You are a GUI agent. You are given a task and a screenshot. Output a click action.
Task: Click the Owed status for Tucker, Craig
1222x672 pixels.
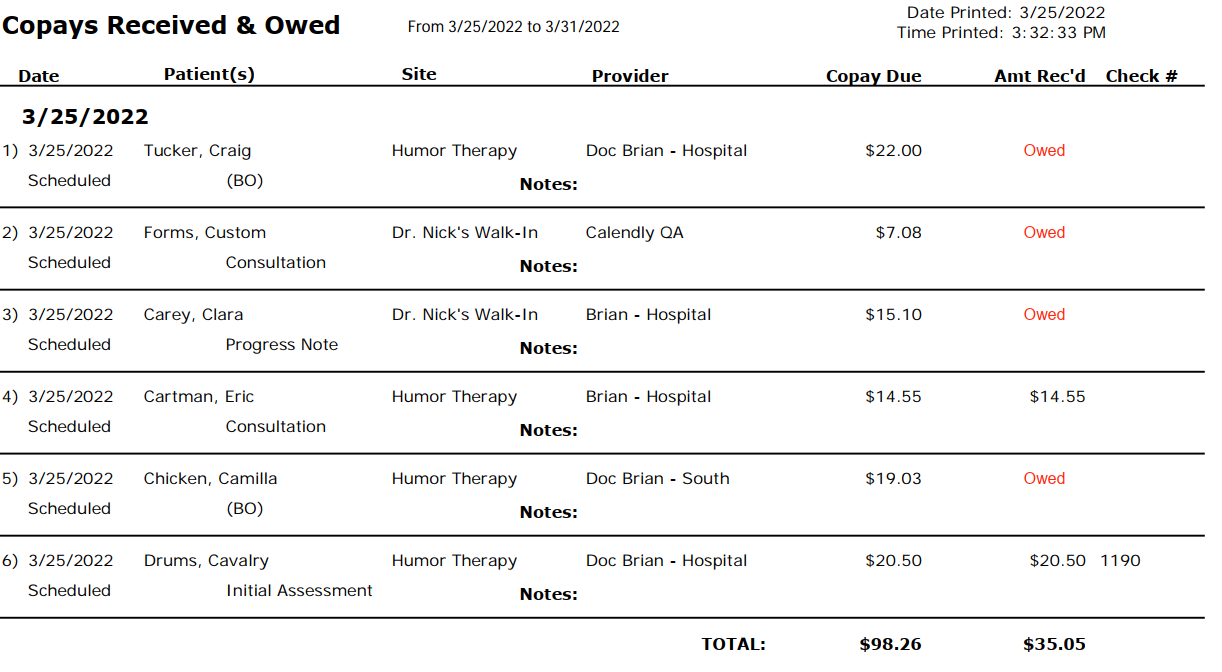tap(1044, 151)
